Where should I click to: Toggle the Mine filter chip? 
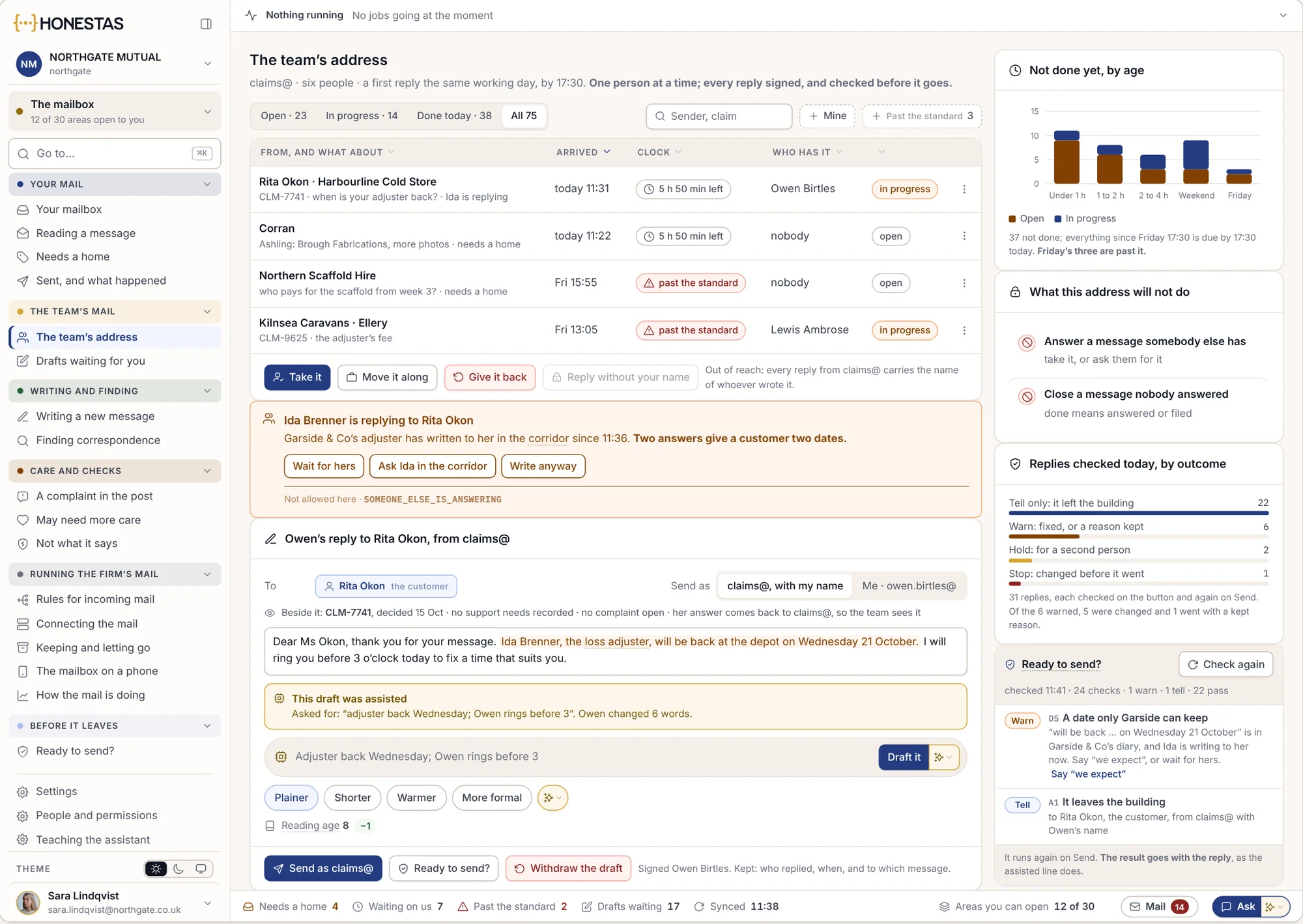827,116
